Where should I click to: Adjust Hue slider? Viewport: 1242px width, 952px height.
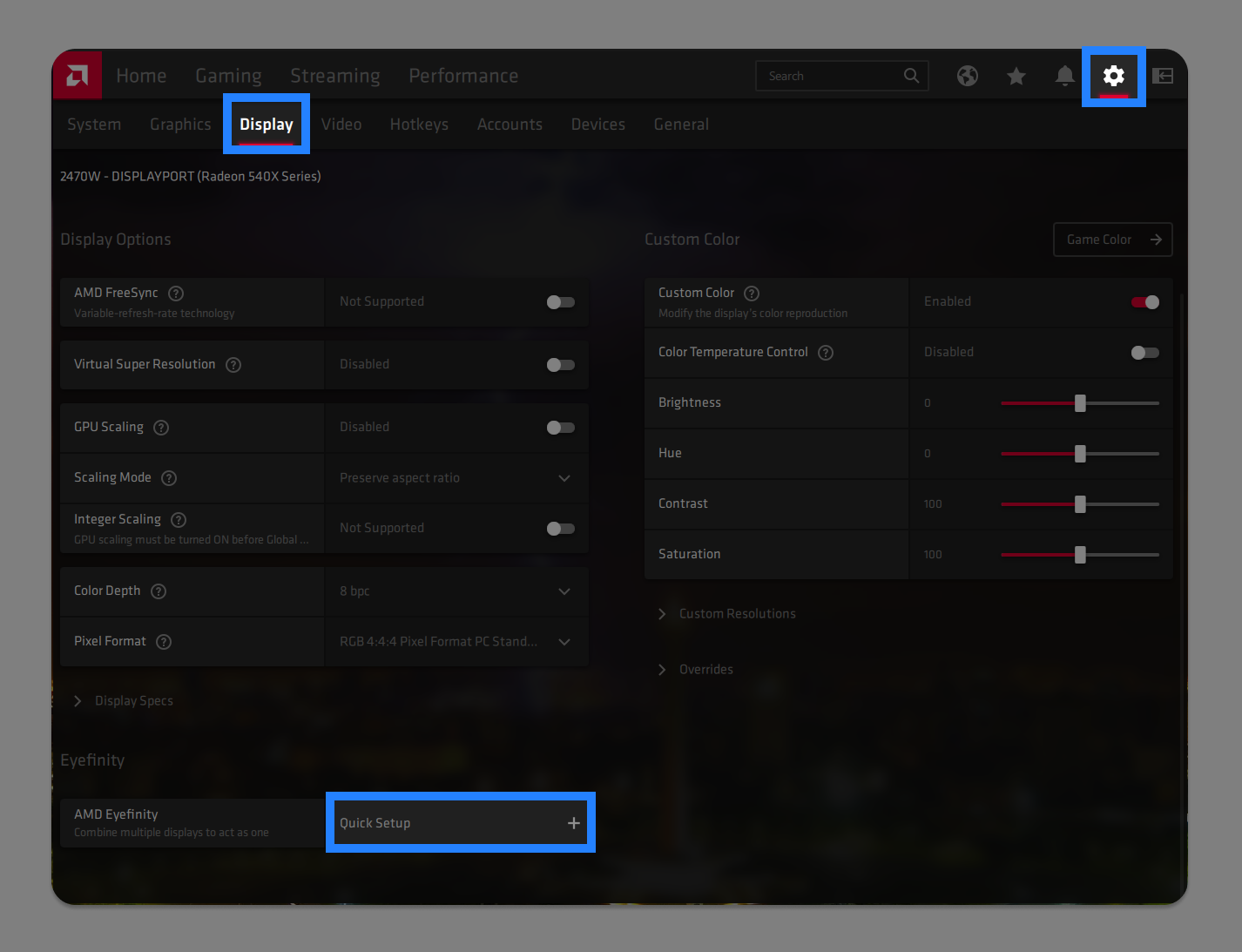[1080, 454]
